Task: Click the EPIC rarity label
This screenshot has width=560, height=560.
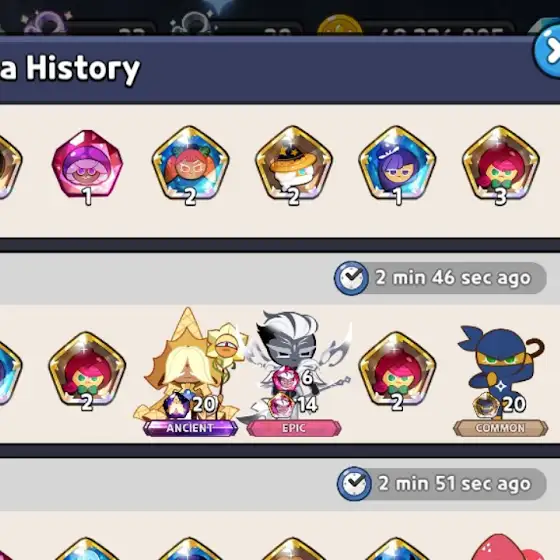Action: coord(294,428)
